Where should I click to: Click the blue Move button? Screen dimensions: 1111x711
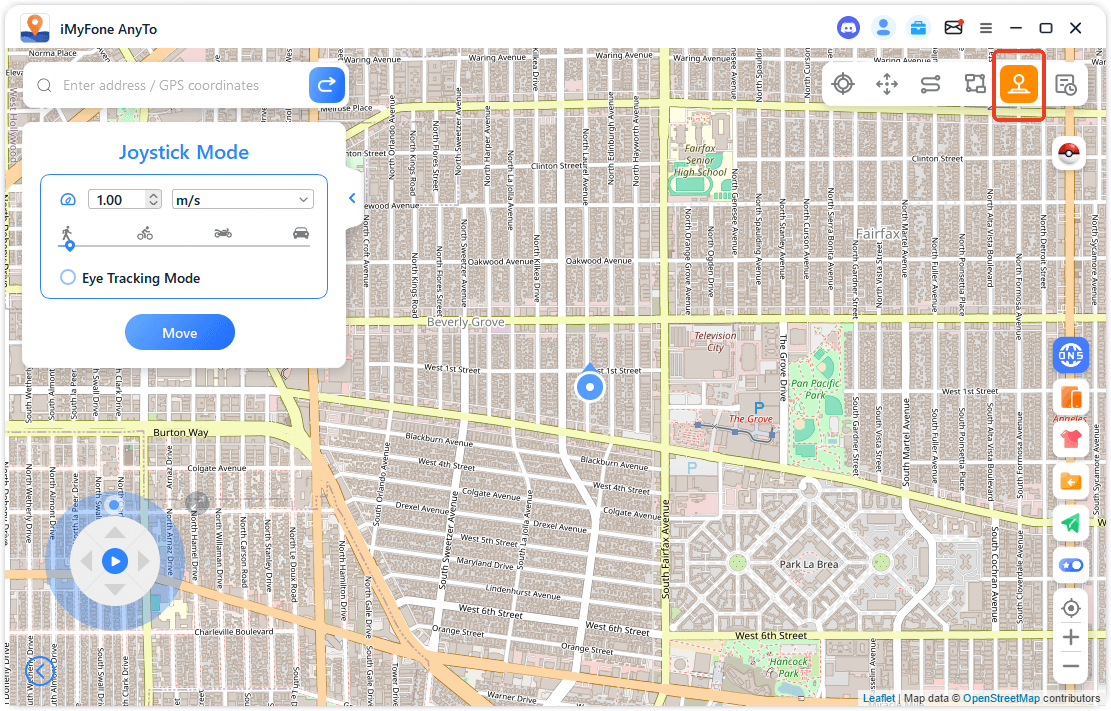pyautogui.click(x=180, y=333)
